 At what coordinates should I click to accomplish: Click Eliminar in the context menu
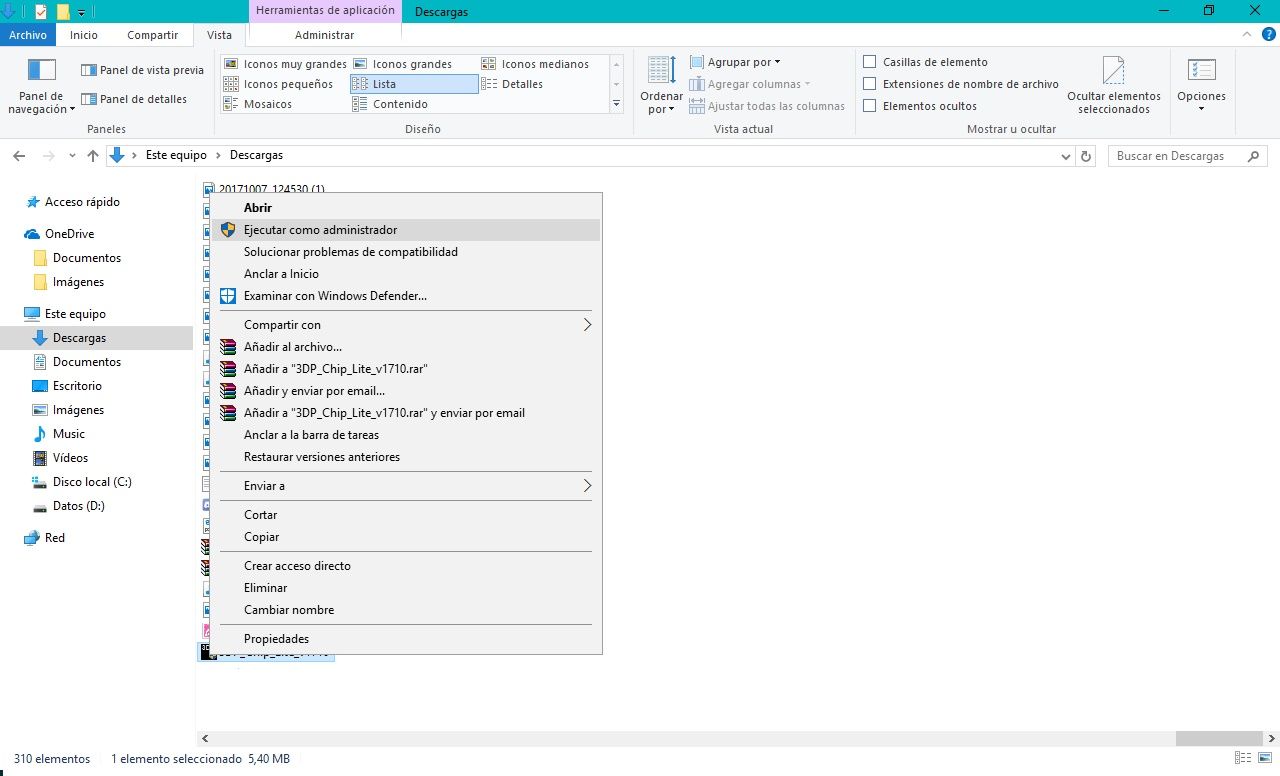(x=406, y=588)
